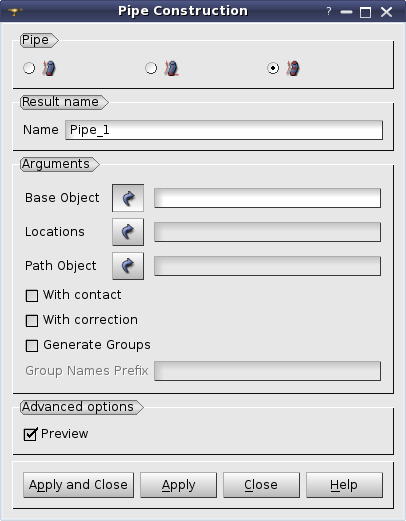Image resolution: width=406 pixels, height=521 pixels.
Task: Click the Path Object selection arrow button
Action: [128, 266]
